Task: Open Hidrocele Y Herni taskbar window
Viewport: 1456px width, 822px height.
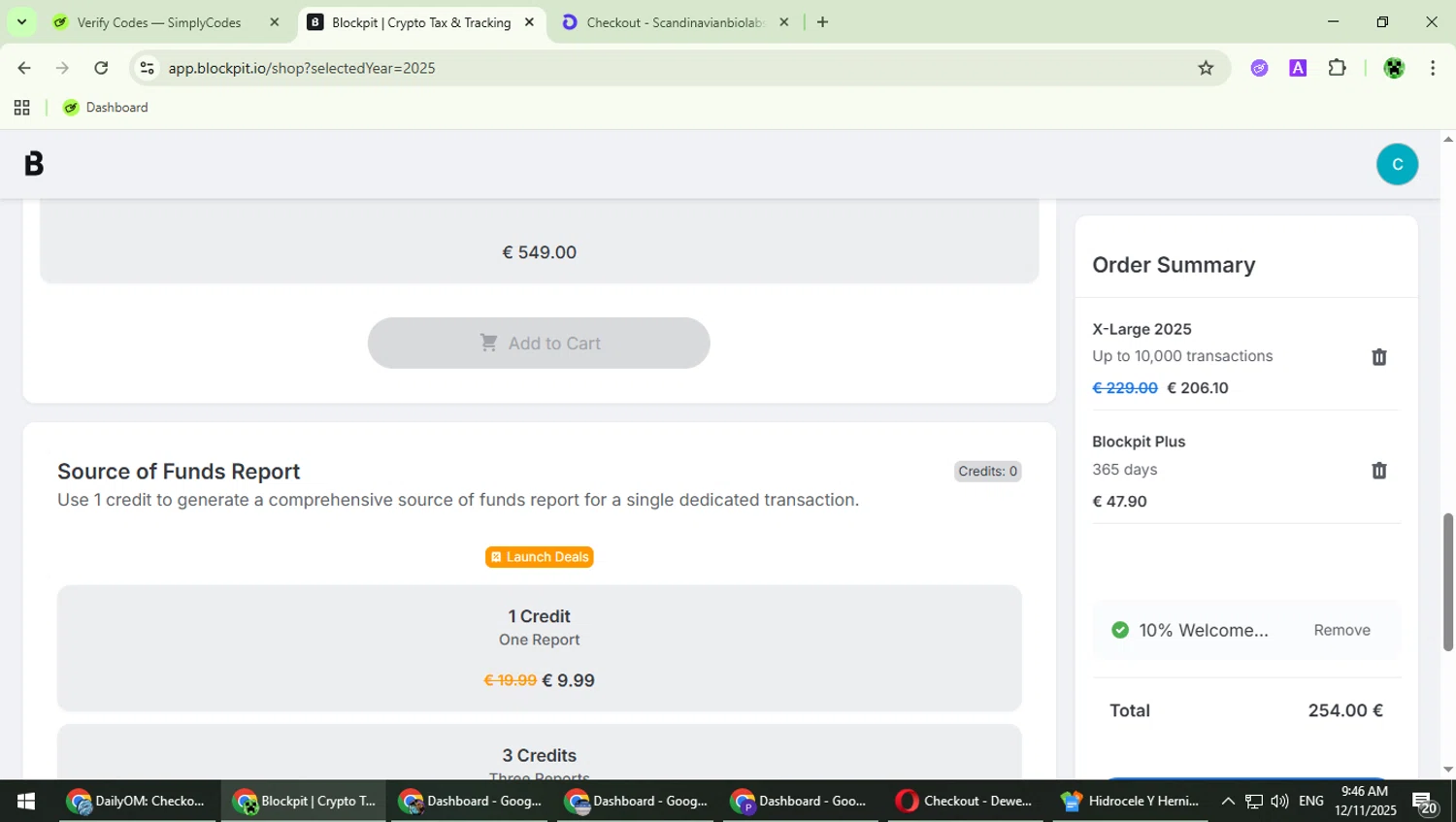Action: (1132, 801)
